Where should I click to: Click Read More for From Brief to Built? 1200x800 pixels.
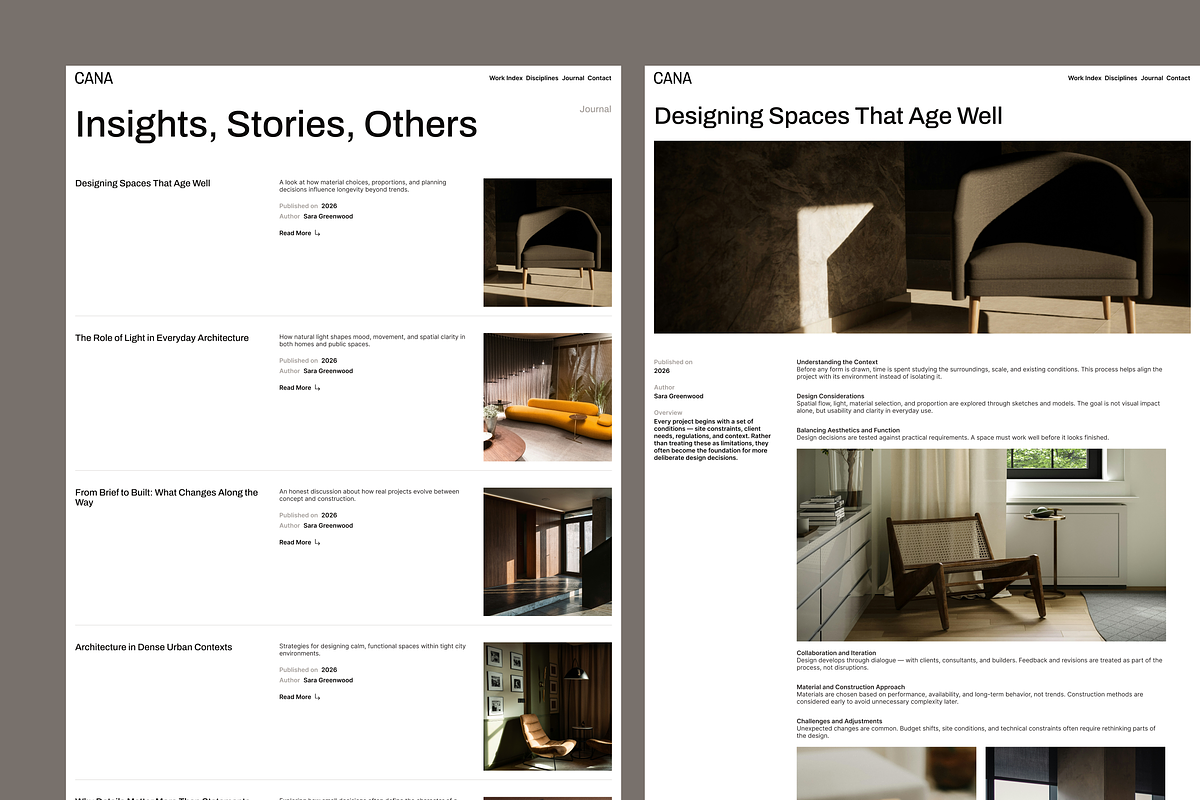[x=295, y=542]
